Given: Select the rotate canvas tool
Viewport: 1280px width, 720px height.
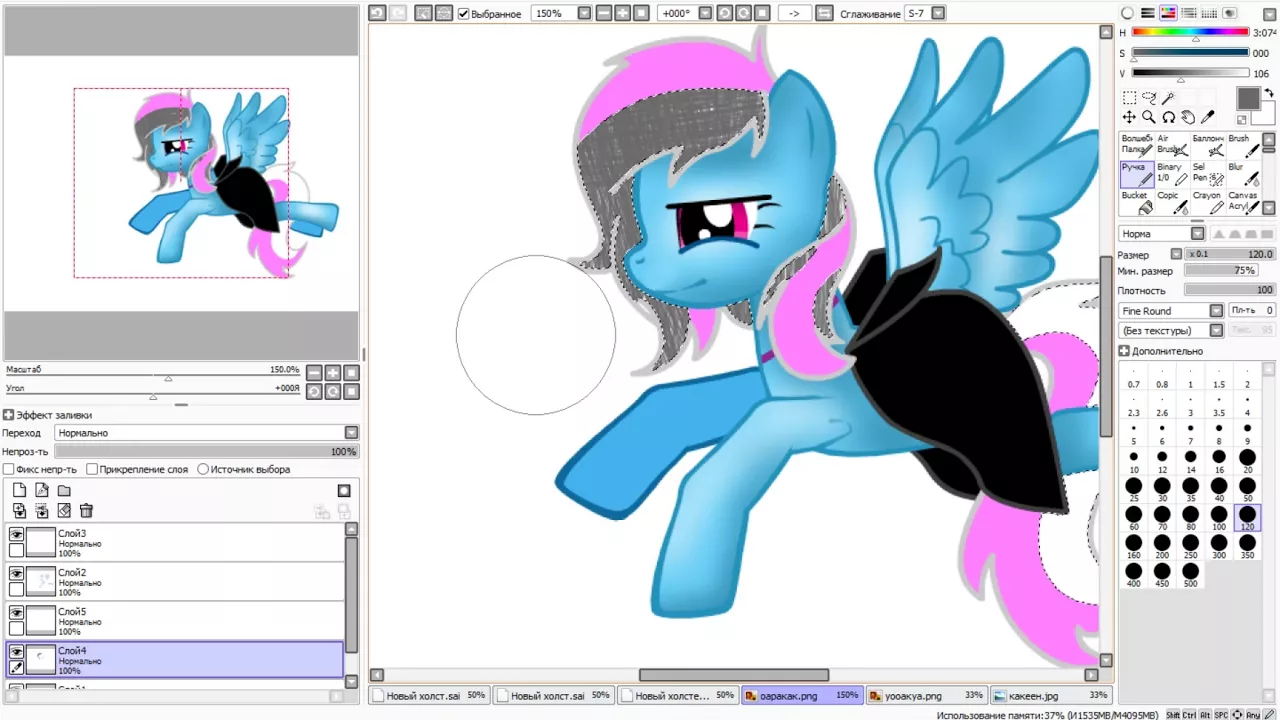Looking at the screenshot, I should pyautogui.click(x=1168, y=117).
